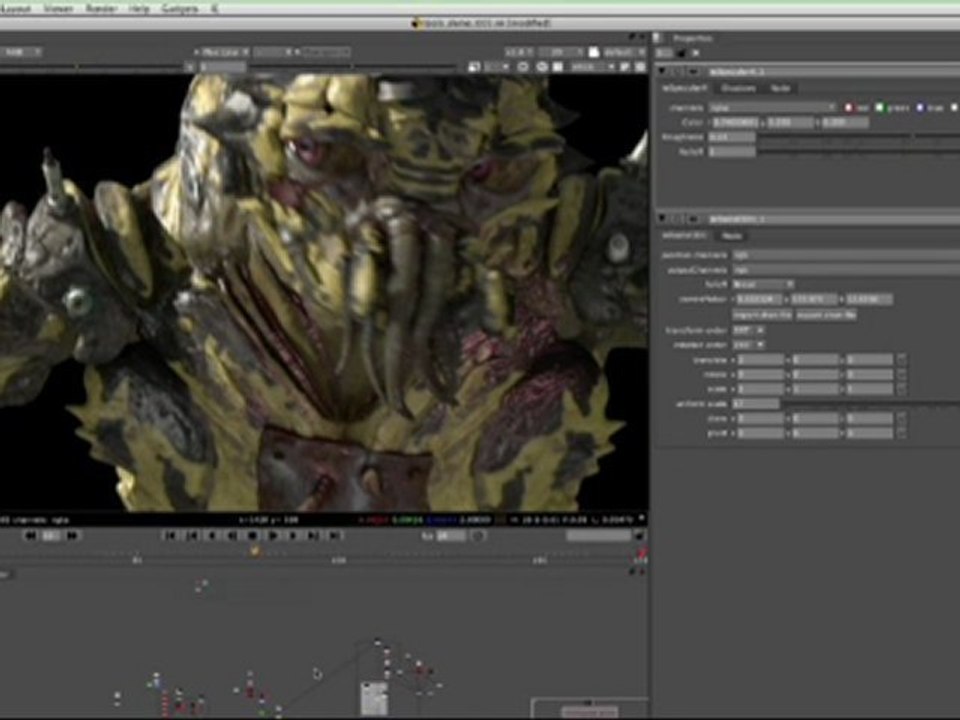
Task: Click the first Color value field
Action: click(x=735, y=122)
